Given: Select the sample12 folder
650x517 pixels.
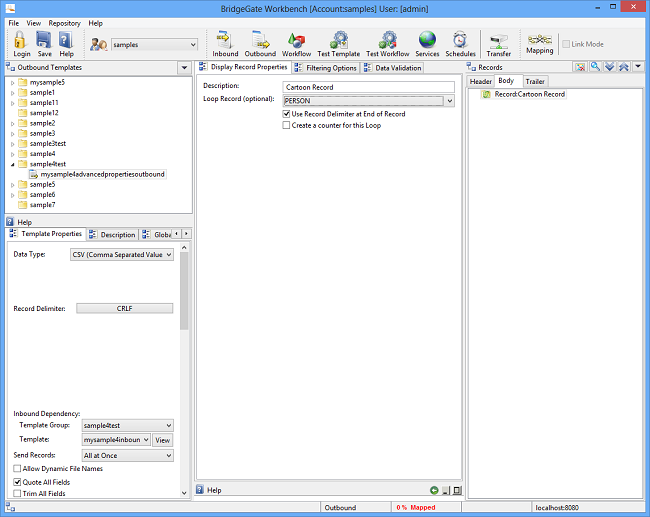Looking at the screenshot, I should (x=44, y=113).
